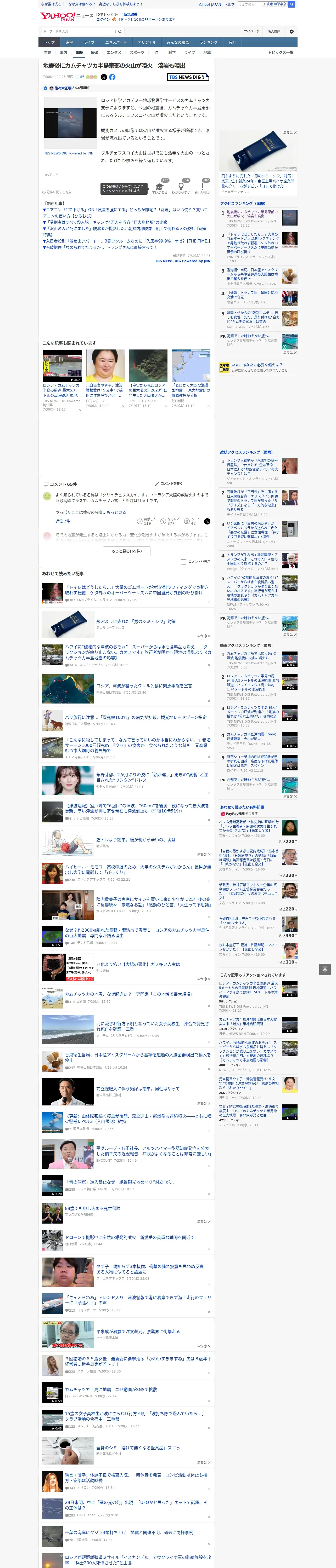Click the ヘルプ link in header

pyautogui.click(x=229, y=4)
